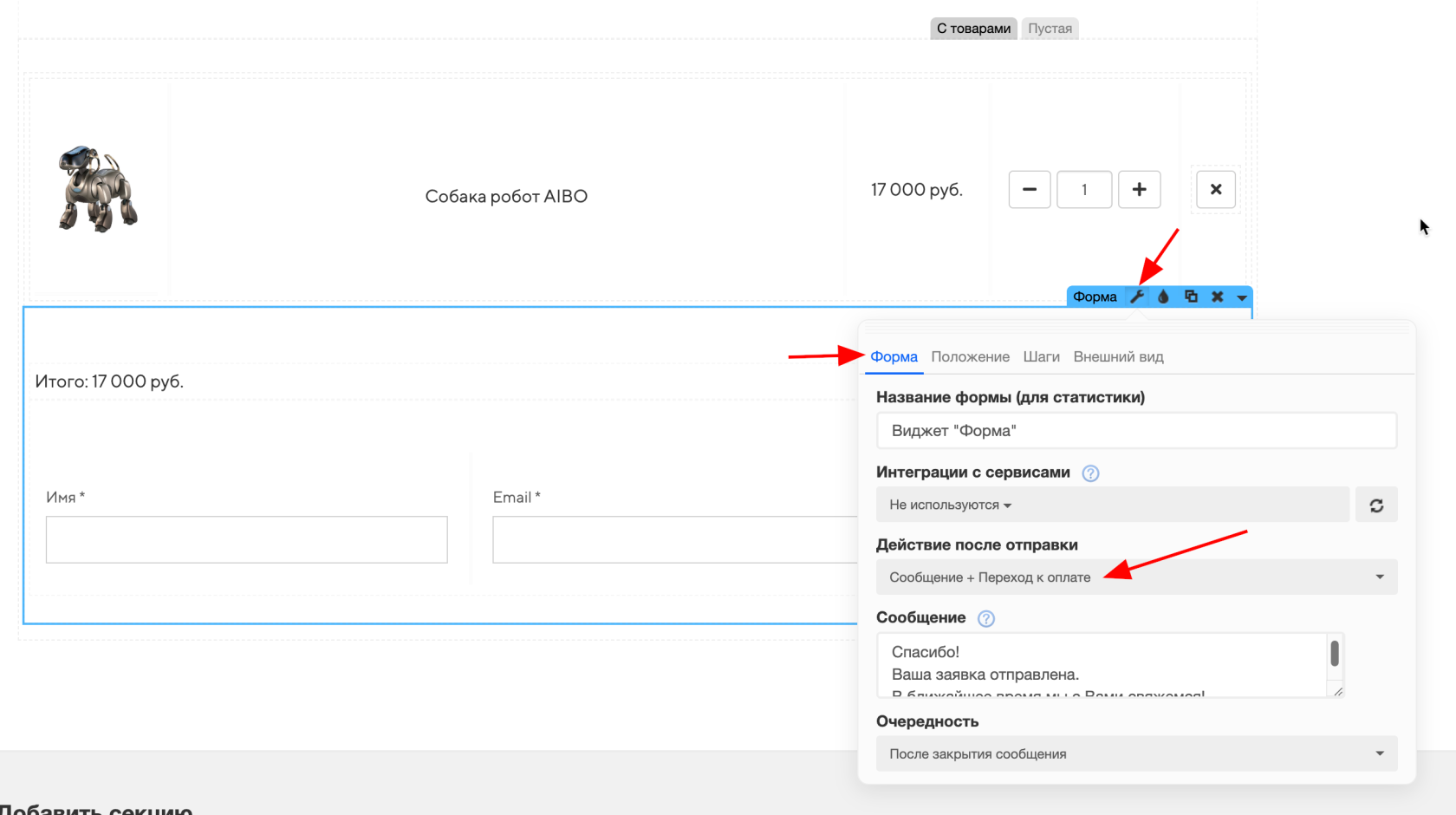Refresh integrations list icon
Viewport: 1456px width, 815px height.
(1376, 505)
